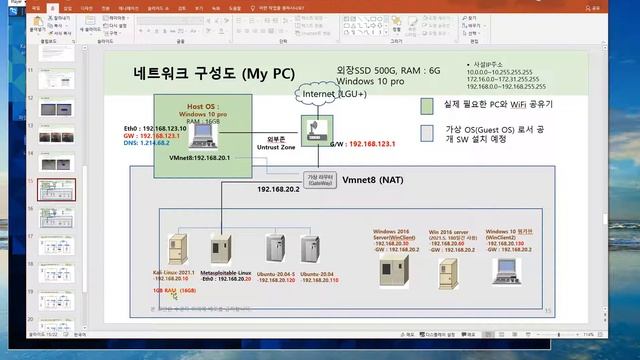Click the Win 2016 server tower icon
The image size is (640, 360).
(x=448, y=273)
